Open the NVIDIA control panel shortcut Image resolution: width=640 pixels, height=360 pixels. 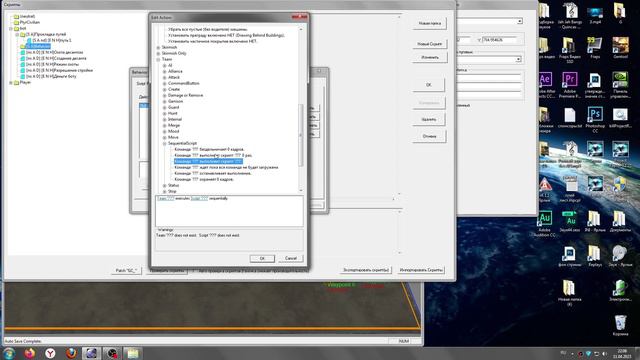point(620,84)
